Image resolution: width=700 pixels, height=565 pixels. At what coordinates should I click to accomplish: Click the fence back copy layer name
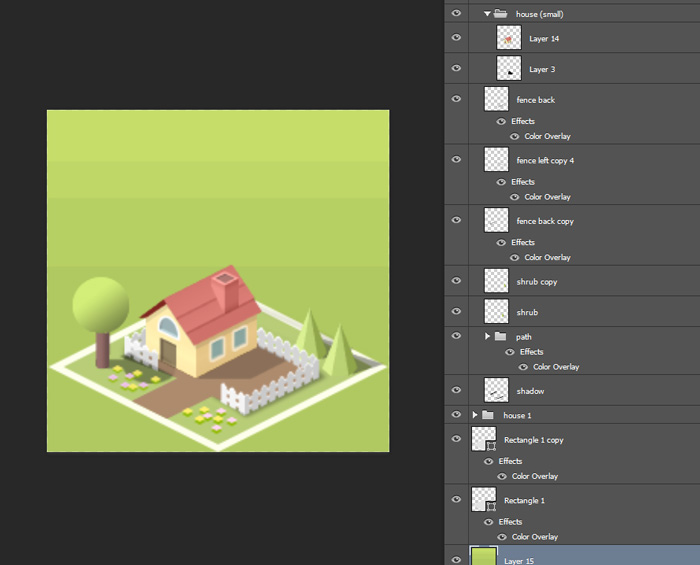point(545,221)
